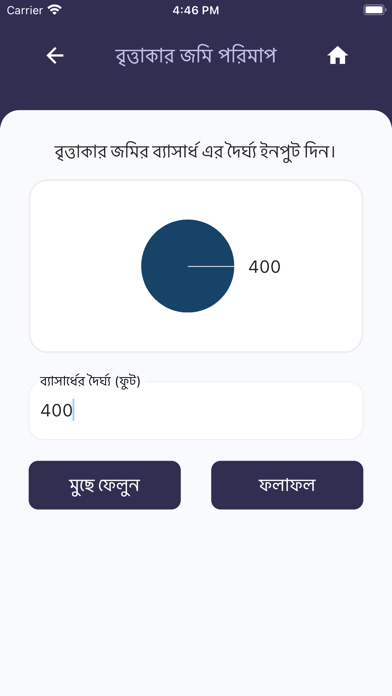Click the dark header bar below the title
The width and height of the screenshot is (392, 696).
[196, 91]
